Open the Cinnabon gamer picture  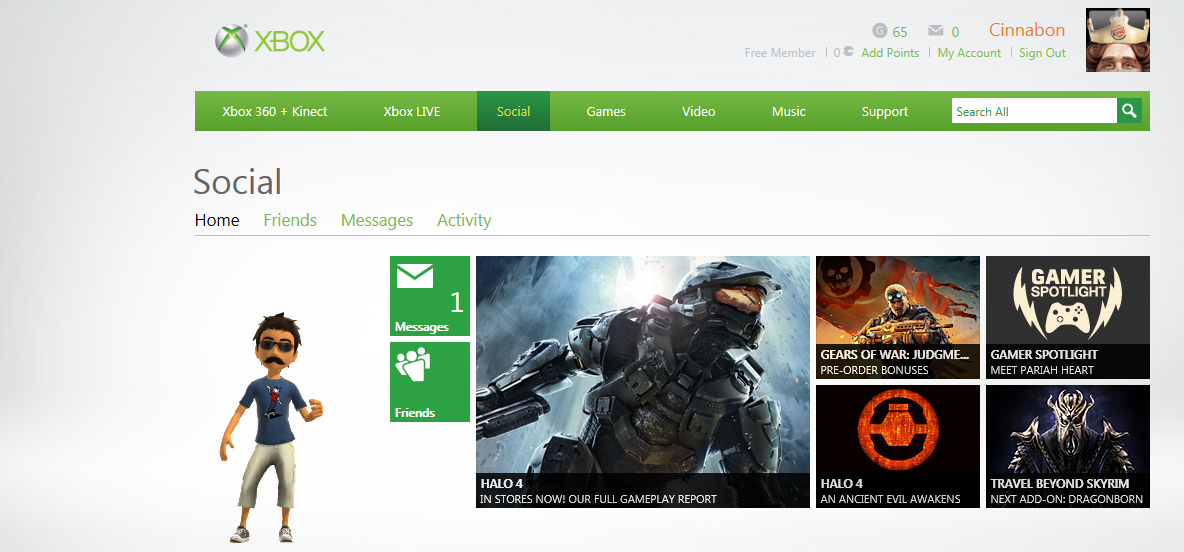pos(1118,40)
